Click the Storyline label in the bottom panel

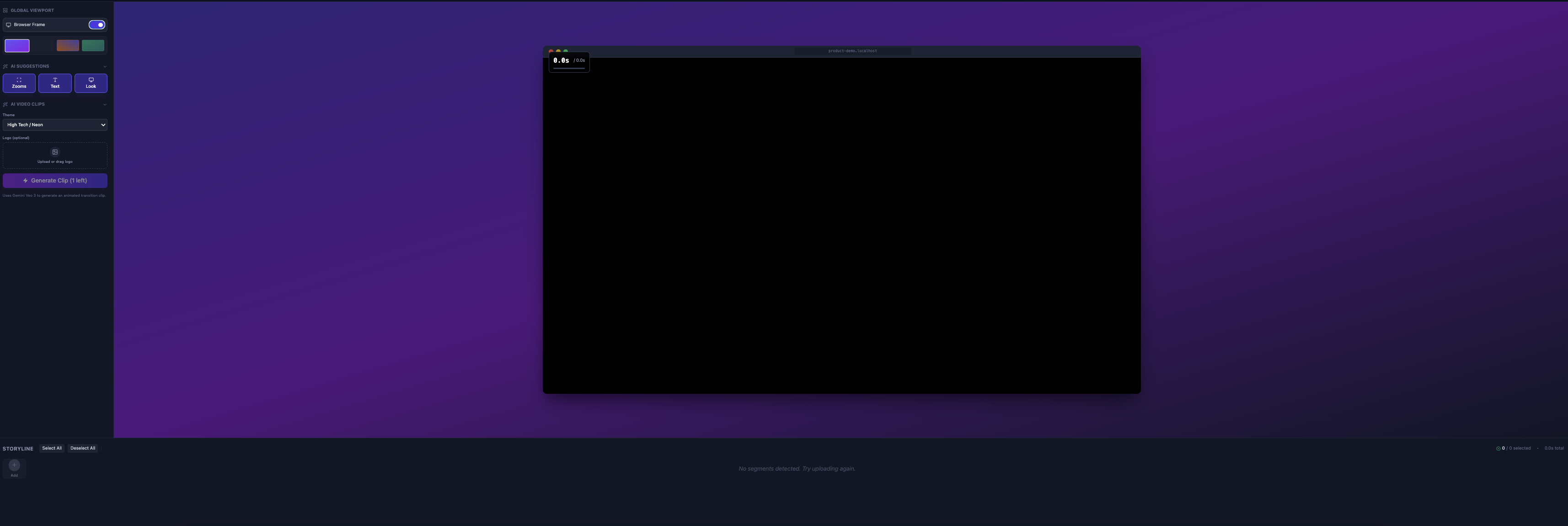[x=18, y=448]
